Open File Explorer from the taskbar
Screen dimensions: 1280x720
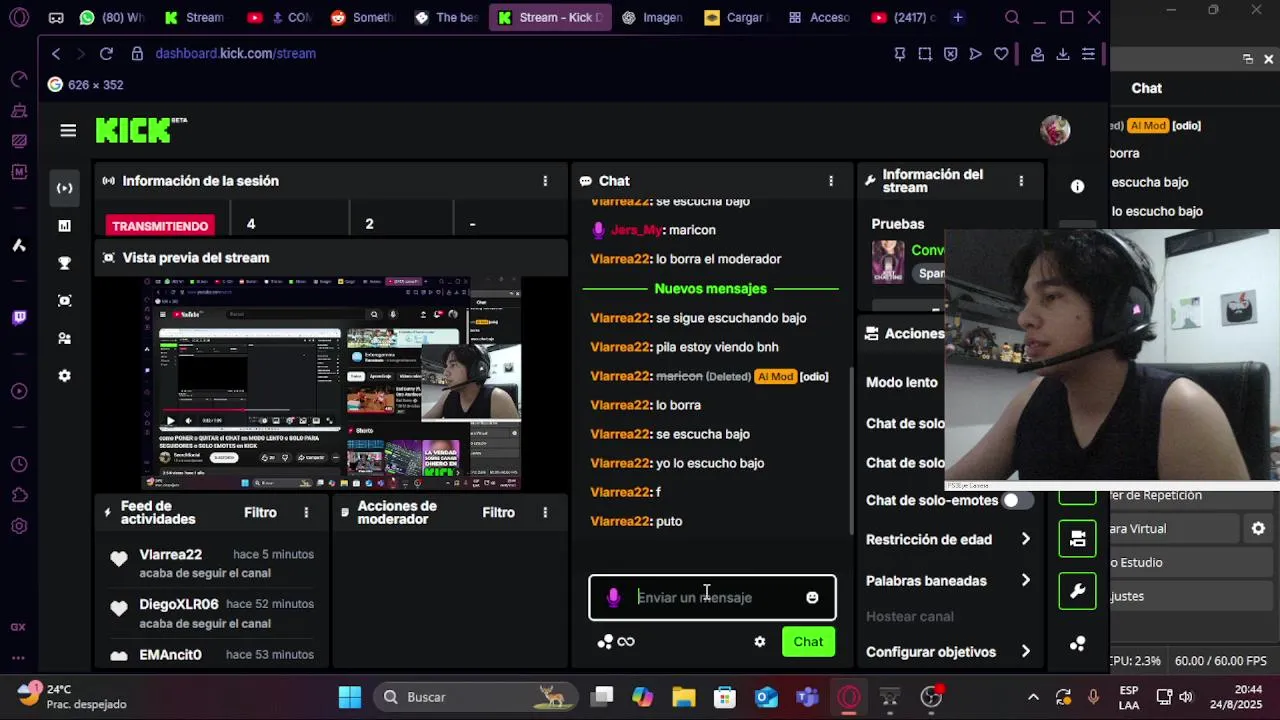(x=684, y=697)
